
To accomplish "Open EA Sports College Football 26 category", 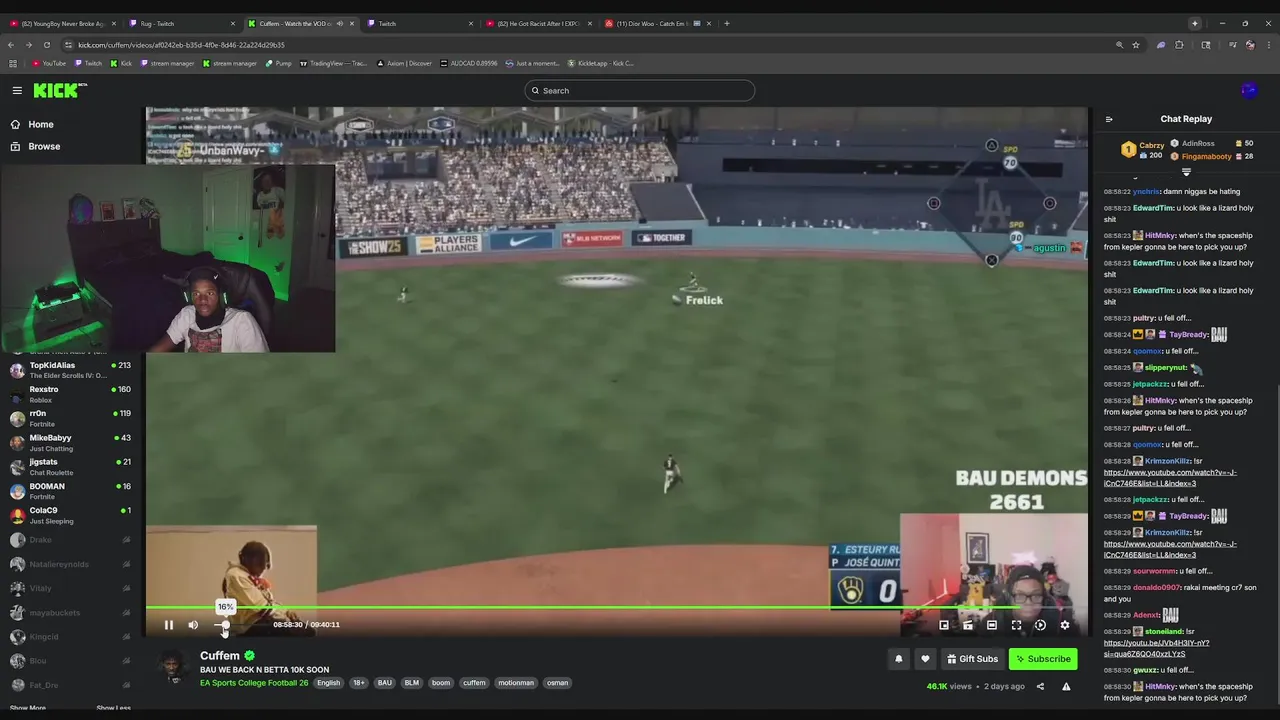I will (x=254, y=683).
